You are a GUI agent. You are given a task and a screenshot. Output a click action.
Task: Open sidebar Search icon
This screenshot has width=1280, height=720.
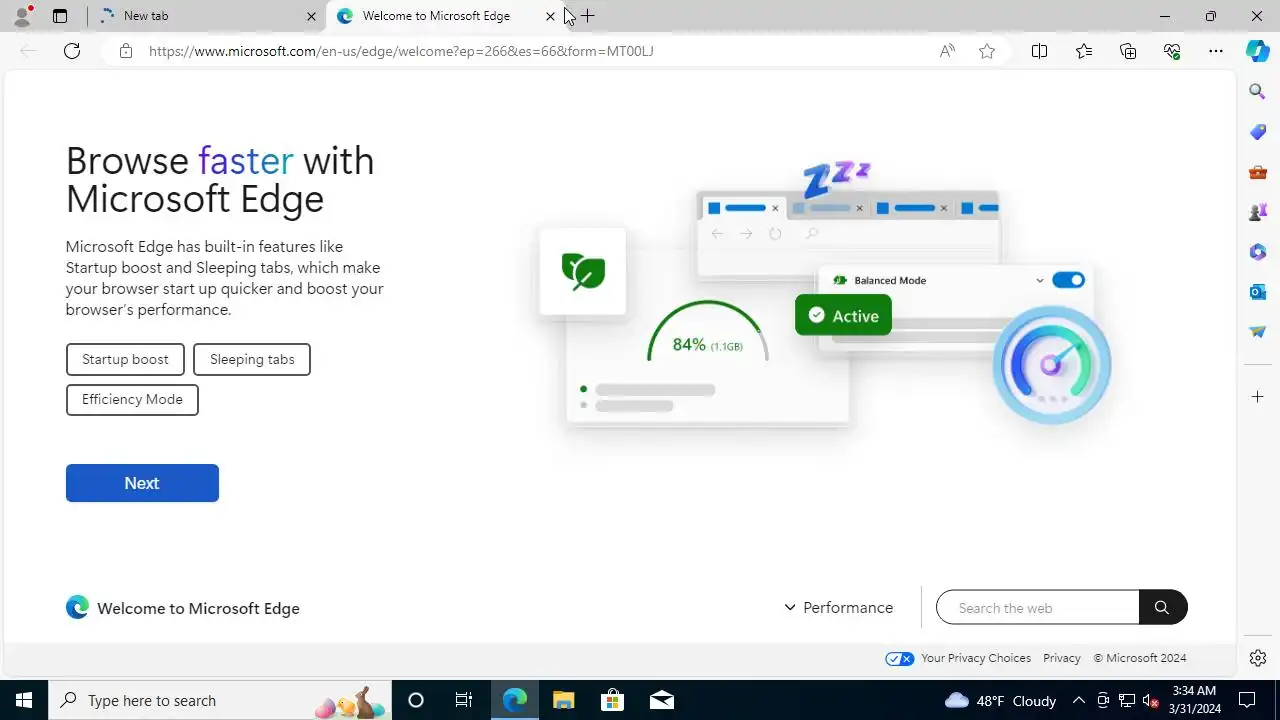[x=1258, y=91]
